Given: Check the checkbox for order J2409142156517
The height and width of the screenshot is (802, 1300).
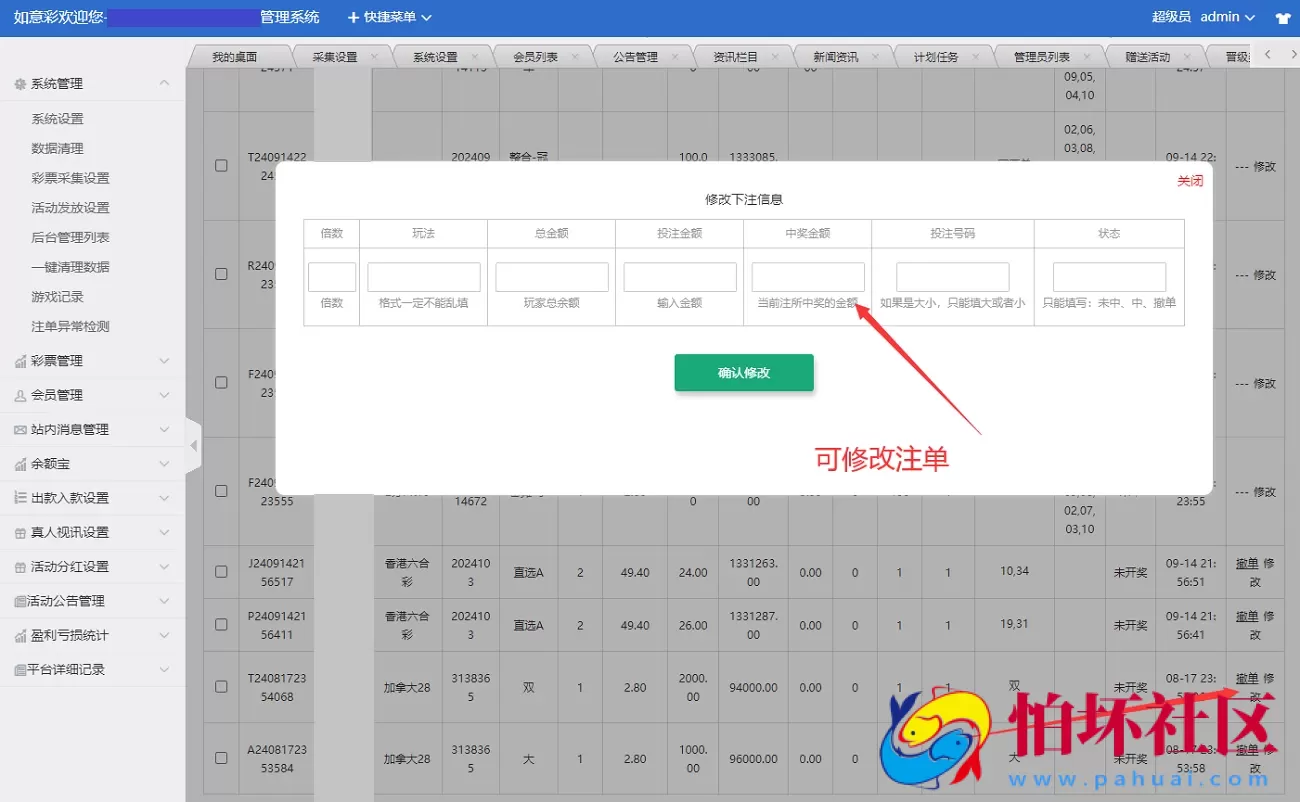Looking at the screenshot, I should pyautogui.click(x=222, y=571).
